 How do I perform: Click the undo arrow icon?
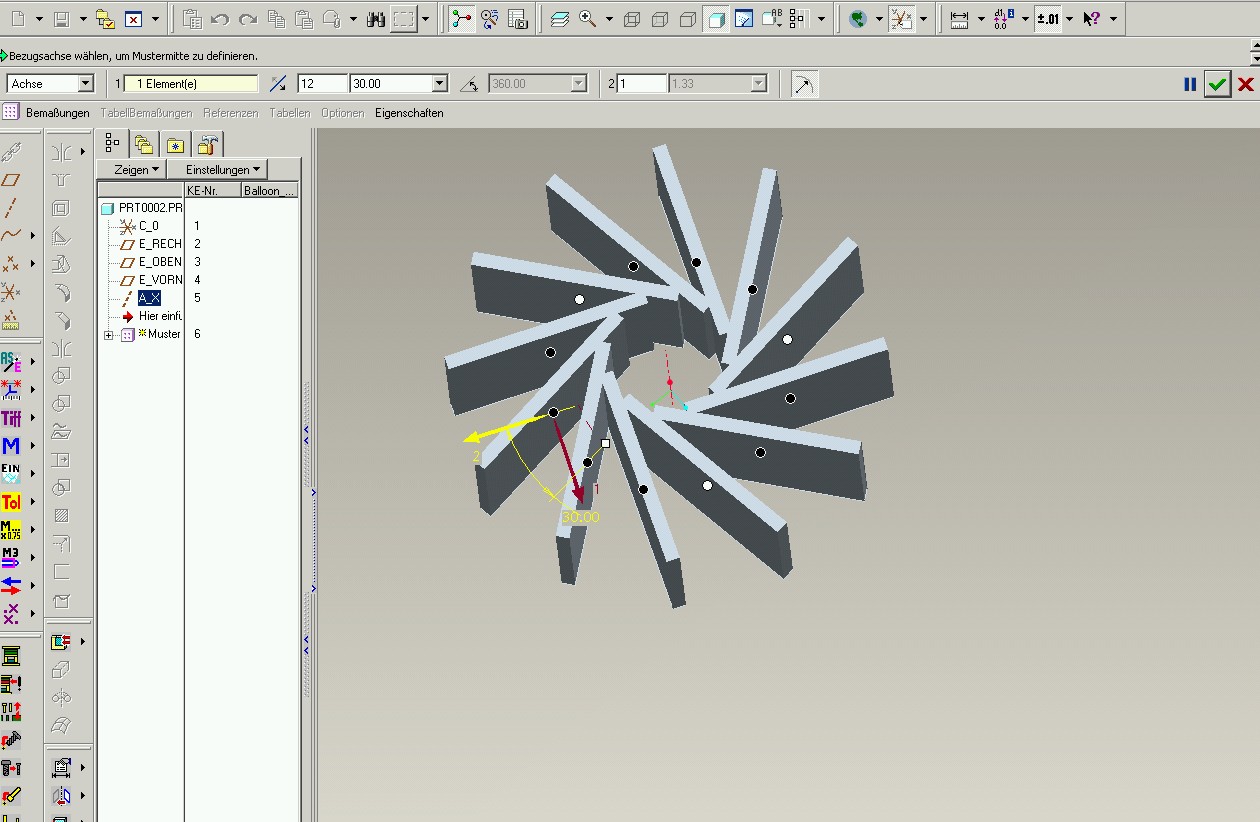[221, 19]
